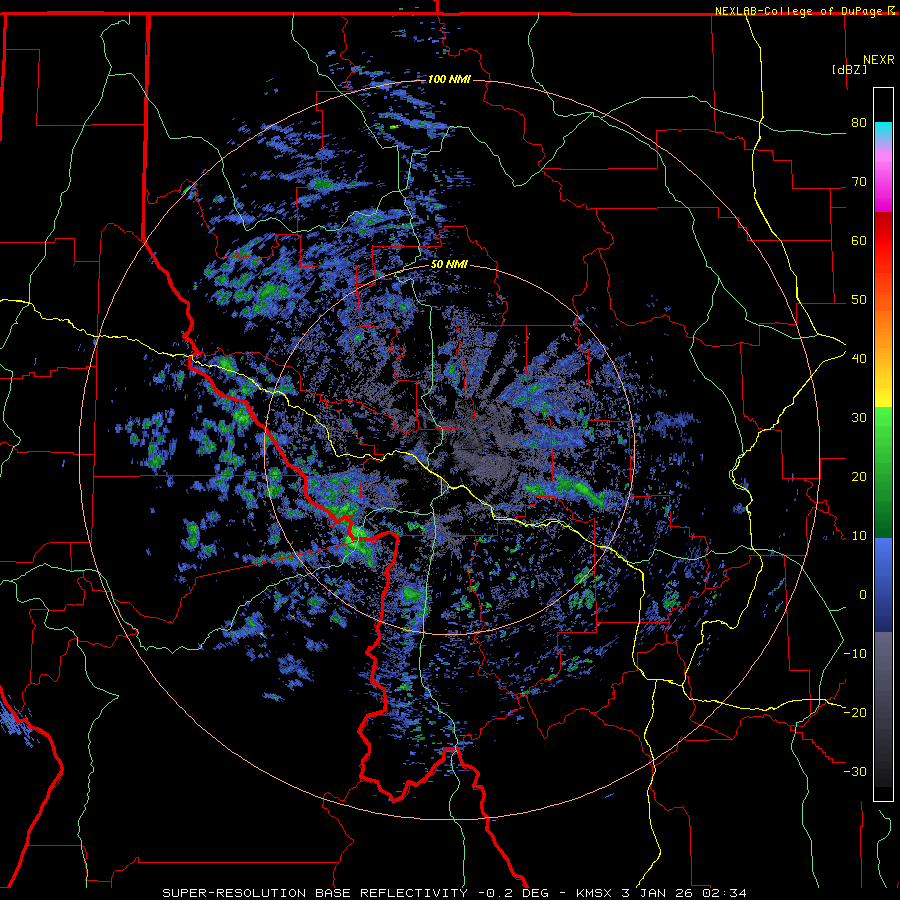Click the 100 NMI range ring label
The height and width of the screenshot is (900, 900).
click(449, 79)
